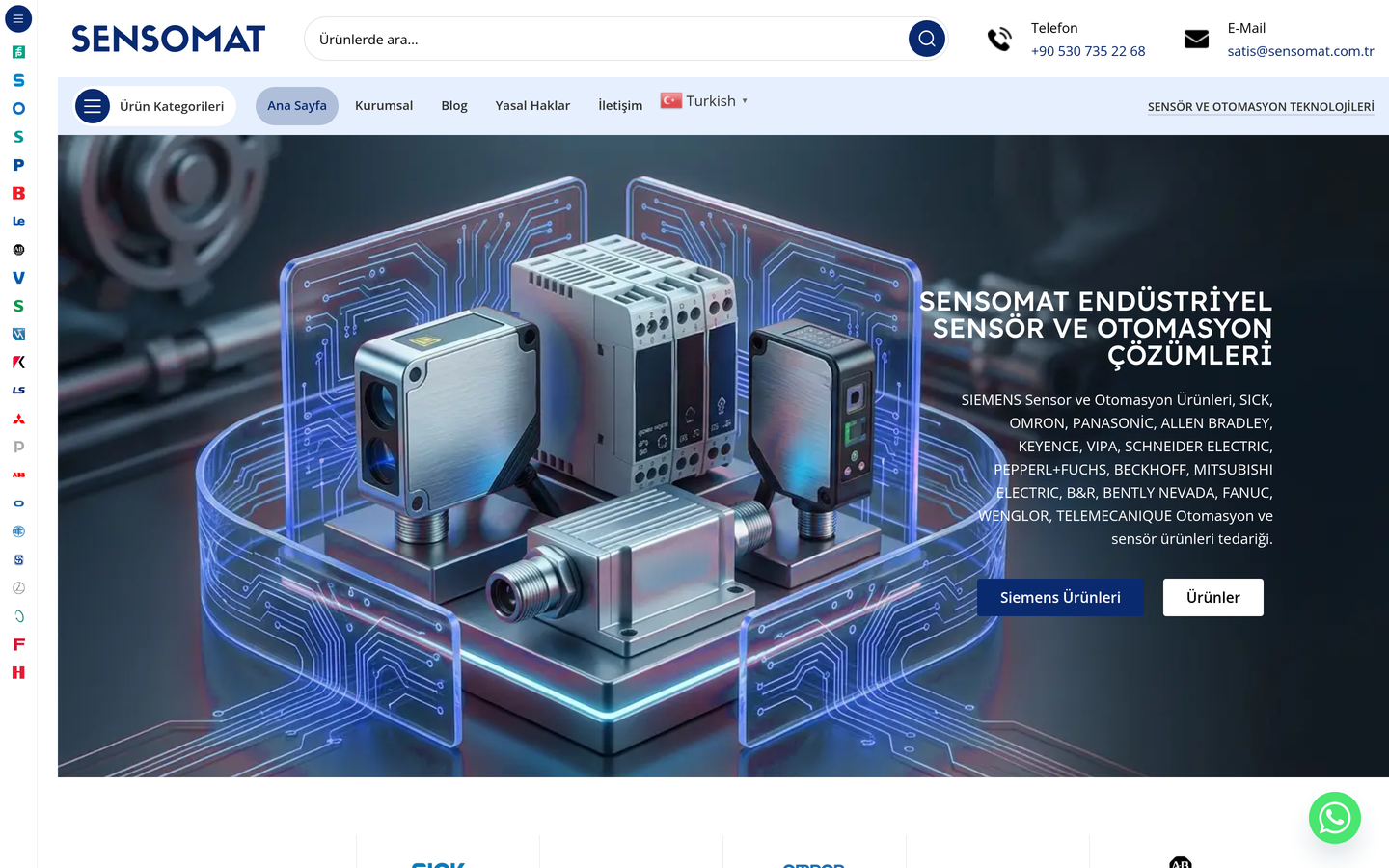Go to Ana Sayfa tab
The image size is (1389, 868).
pyautogui.click(x=297, y=106)
